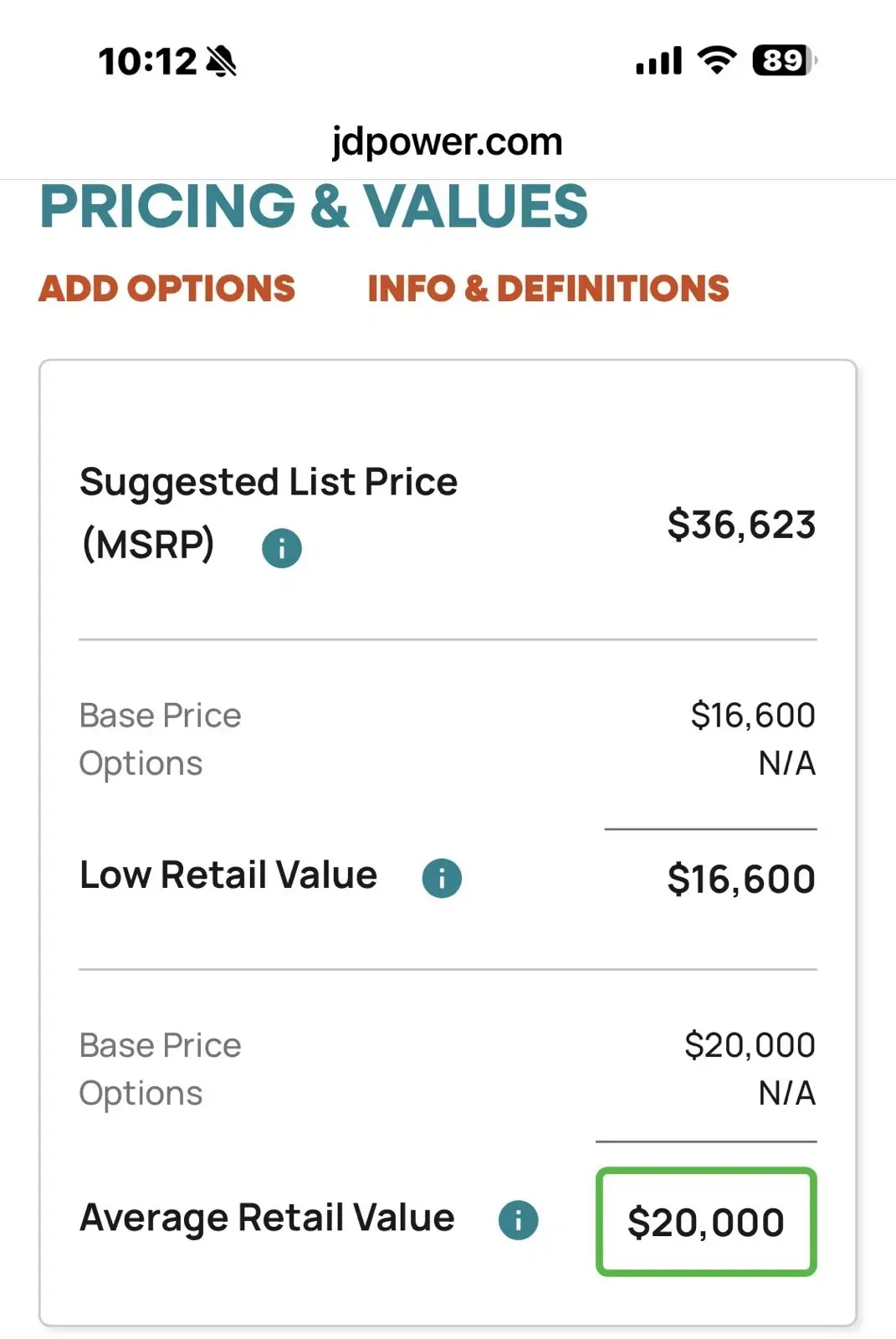This screenshot has height=1339, width=896.
Task: Tap the PRICING & VALUES heading
Action: pos(314,207)
